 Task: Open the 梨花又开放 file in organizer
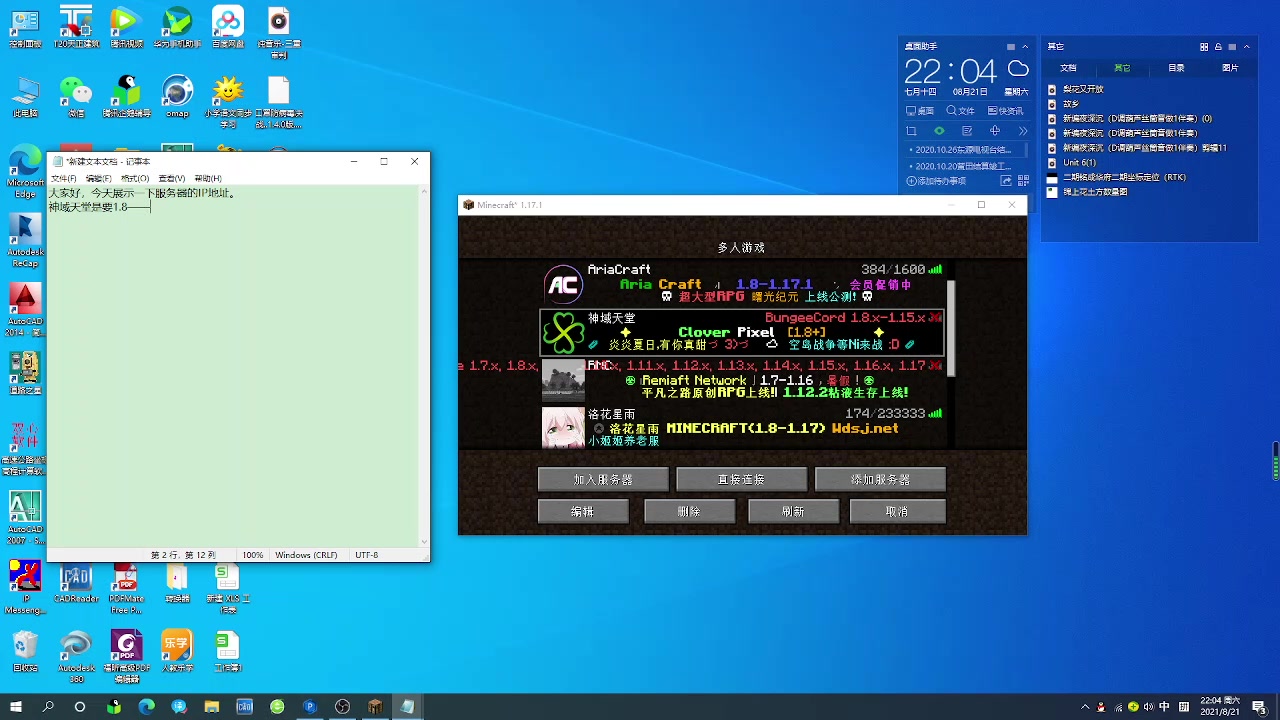pyautogui.click(x=1076, y=89)
